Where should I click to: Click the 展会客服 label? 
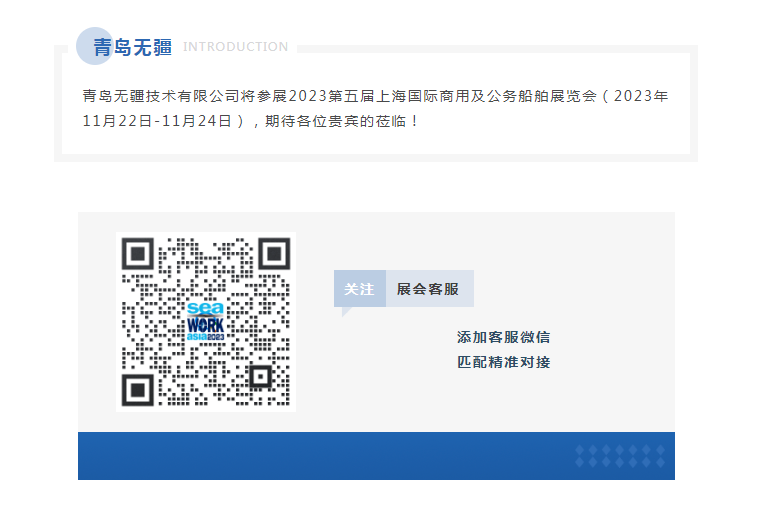(x=428, y=289)
